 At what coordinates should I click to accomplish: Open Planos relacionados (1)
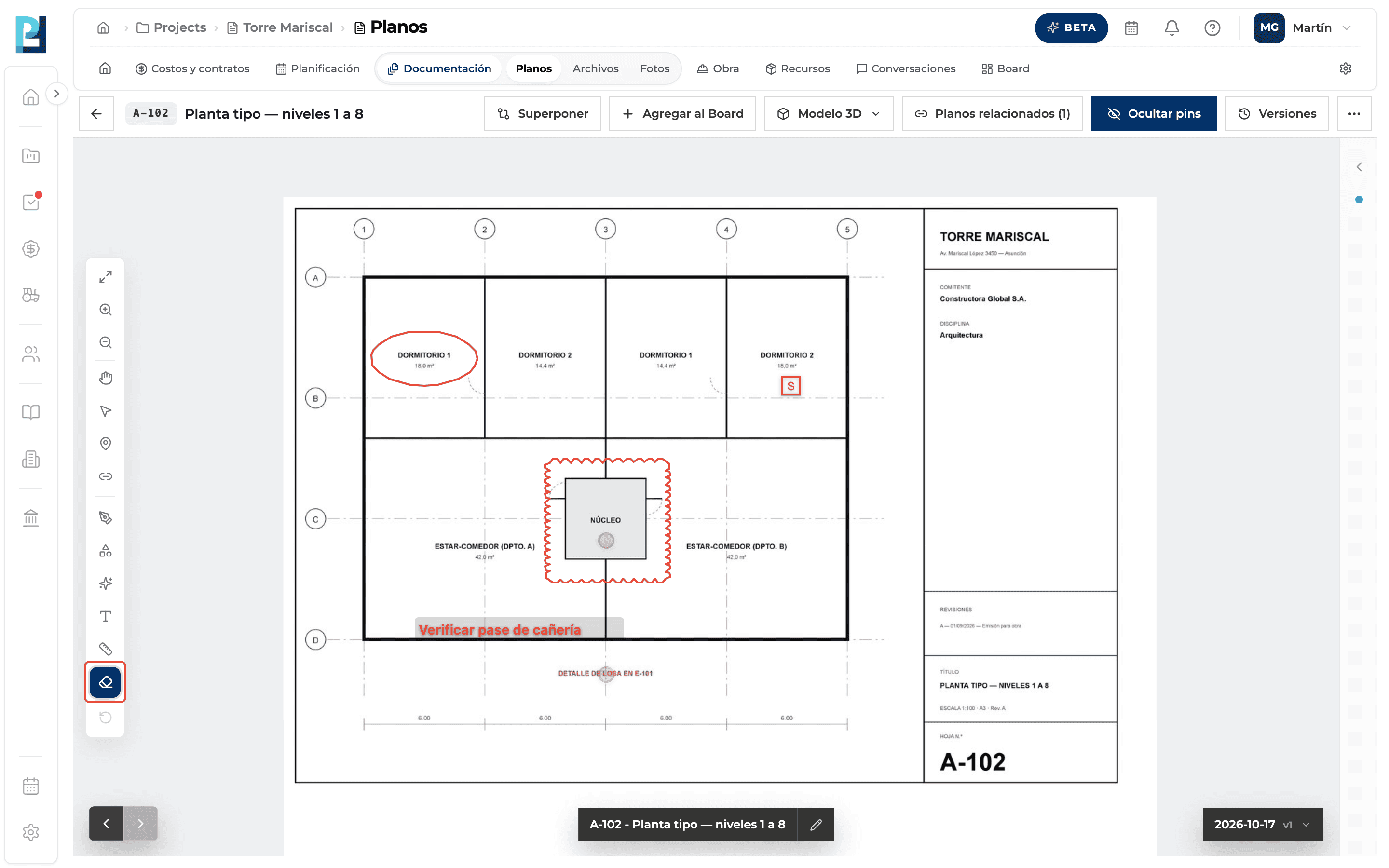tap(992, 114)
